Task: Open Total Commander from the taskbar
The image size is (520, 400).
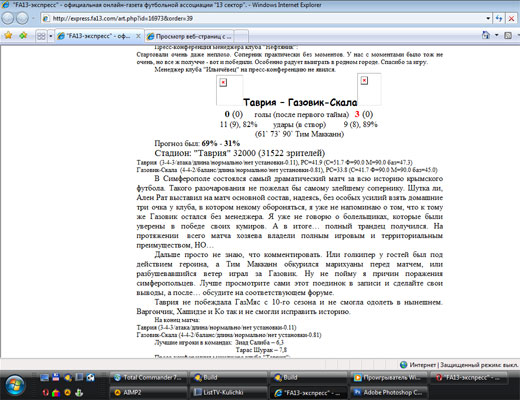Action: point(149,378)
